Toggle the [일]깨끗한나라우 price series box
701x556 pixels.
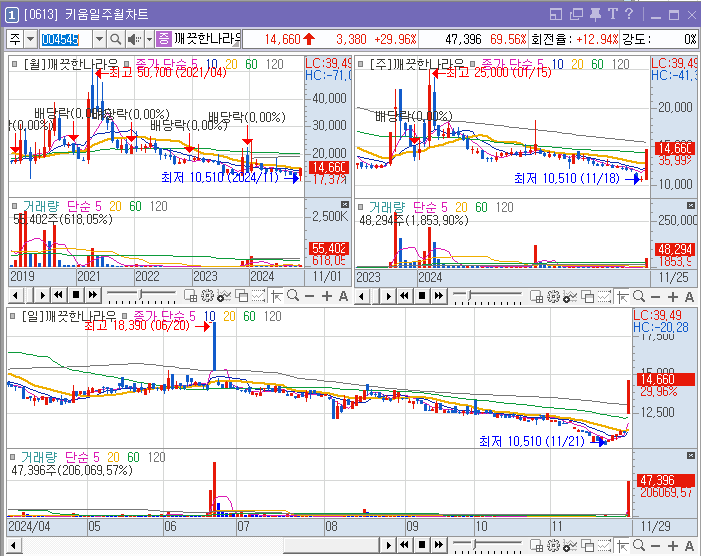[13, 316]
